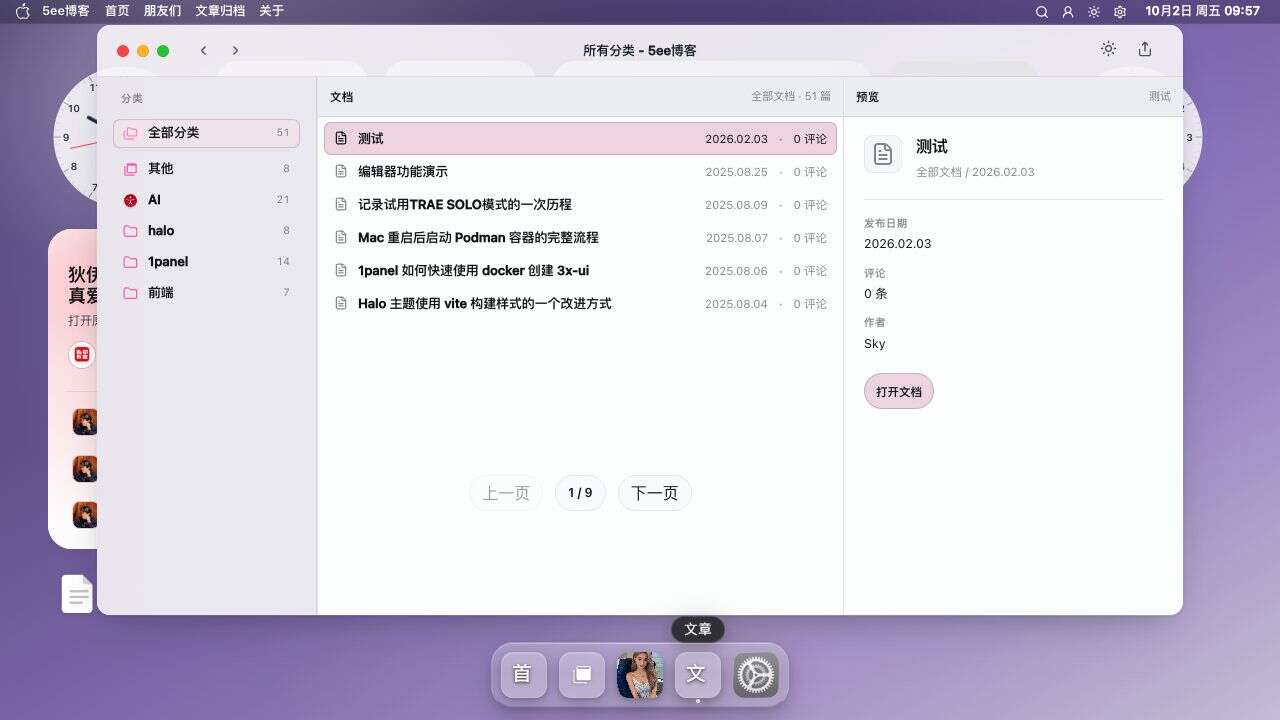Toggle brightness sun icon in menu bar
The image size is (1280, 720).
click(1094, 12)
